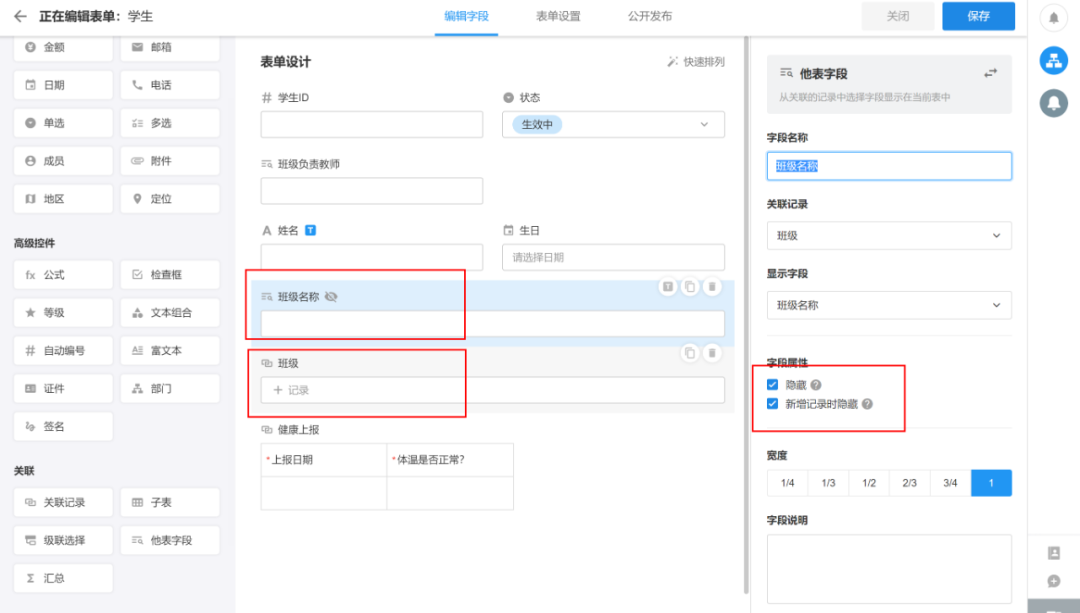Add a 汇总 (summary) field
The height and width of the screenshot is (613, 1080).
pos(63,578)
